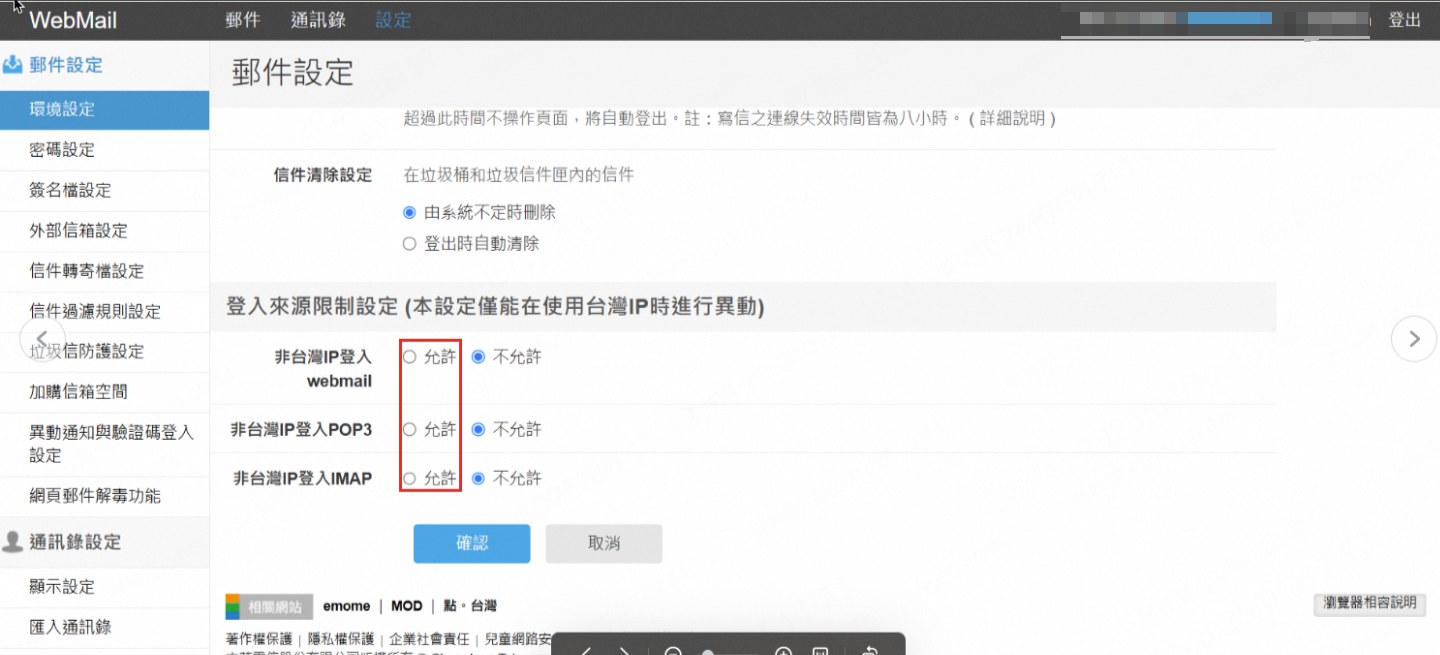
Task: Click the 通訊錄設定 person icon in the sidebar
Action: click(x=13, y=542)
